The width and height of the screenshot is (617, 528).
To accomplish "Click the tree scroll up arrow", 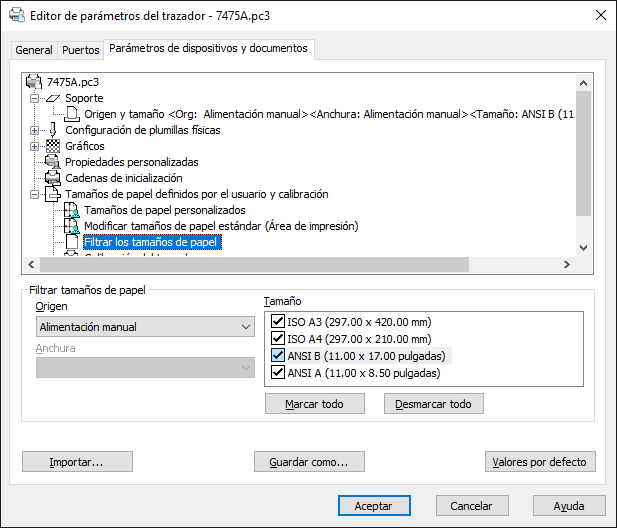I will tap(584, 83).
